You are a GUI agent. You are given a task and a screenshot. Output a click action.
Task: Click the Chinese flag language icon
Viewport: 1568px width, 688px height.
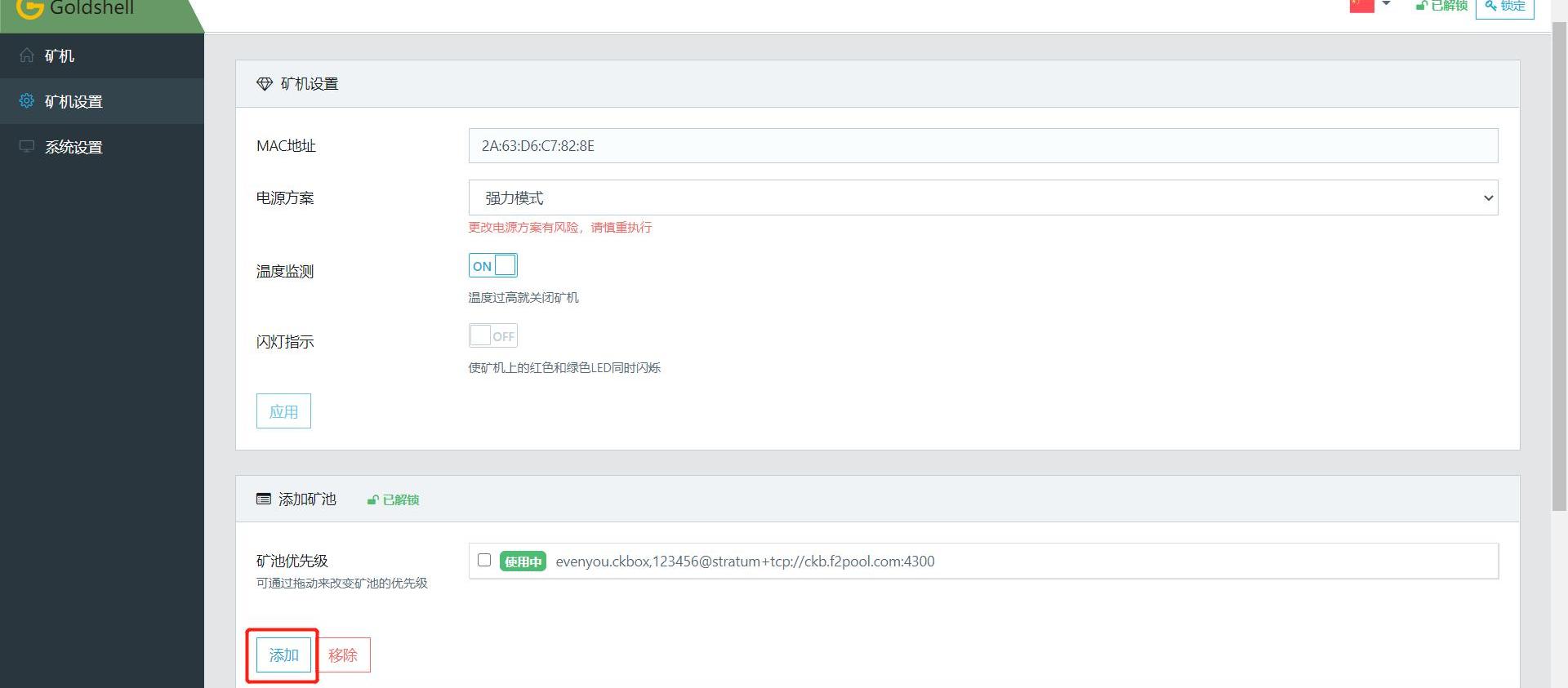1361,6
